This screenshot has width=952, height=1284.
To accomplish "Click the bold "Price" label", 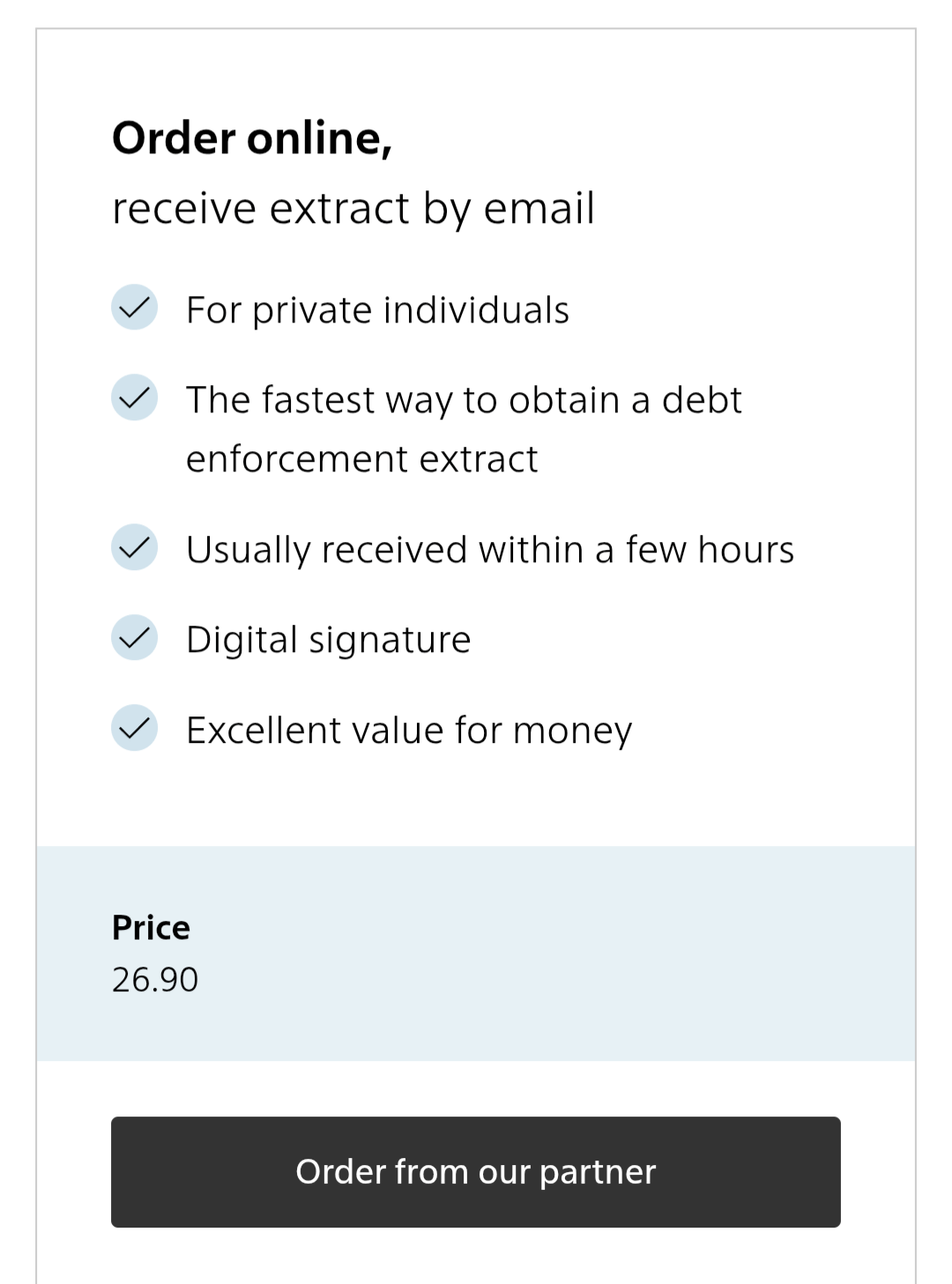I will click(x=151, y=928).
